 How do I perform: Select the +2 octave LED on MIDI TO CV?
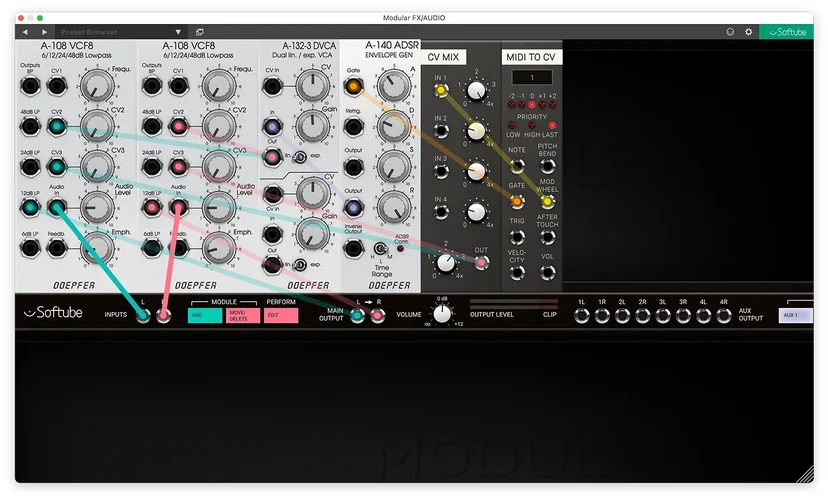coord(552,105)
